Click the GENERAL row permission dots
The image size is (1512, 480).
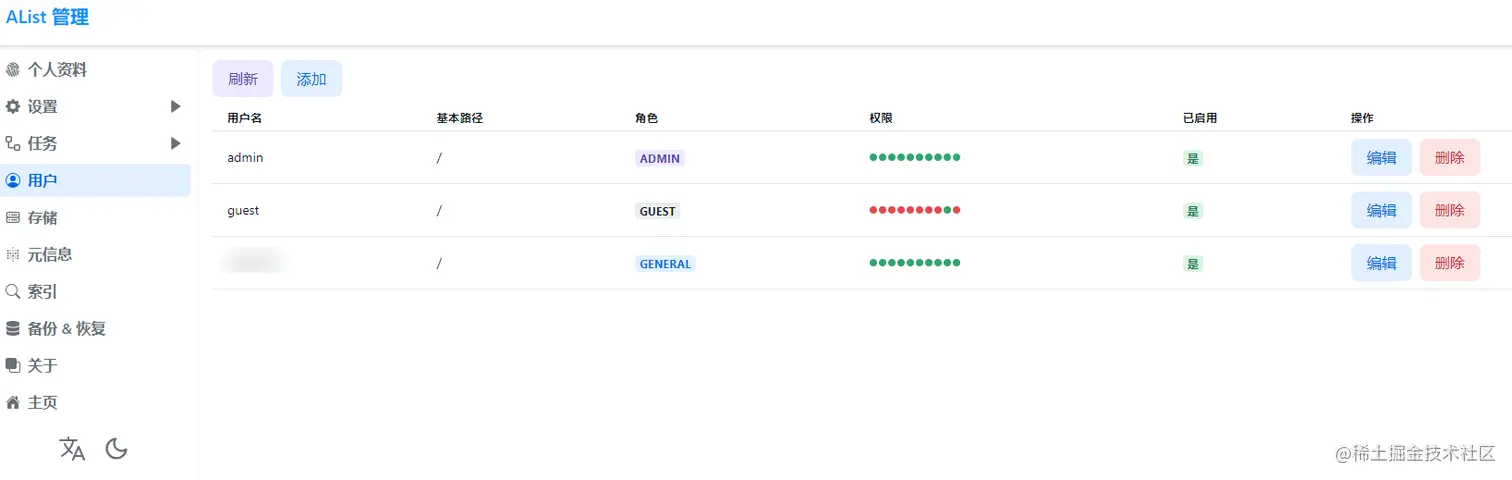click(915, 263)
